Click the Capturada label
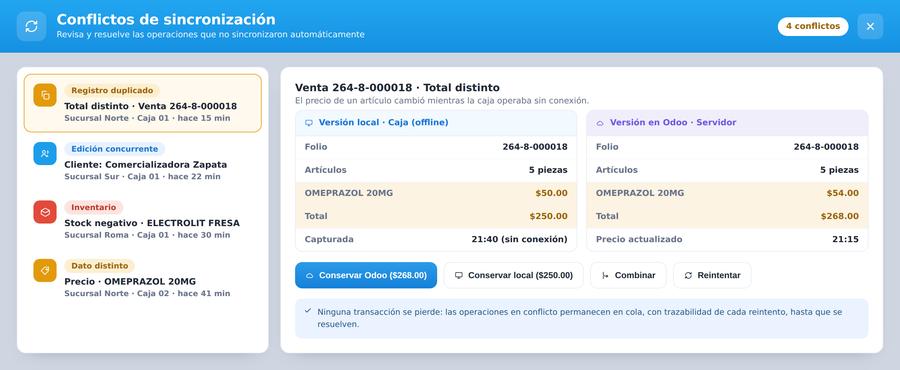 329,239
